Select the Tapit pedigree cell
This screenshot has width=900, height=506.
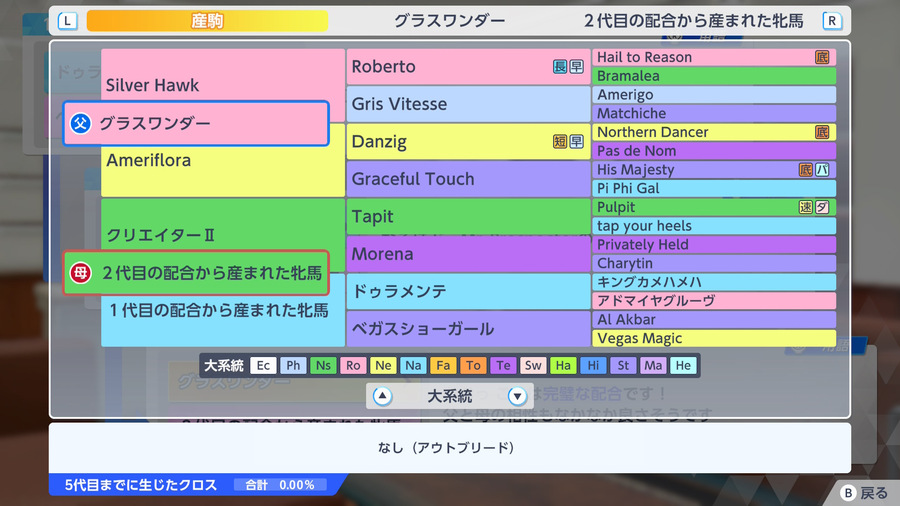click(468, 216)
